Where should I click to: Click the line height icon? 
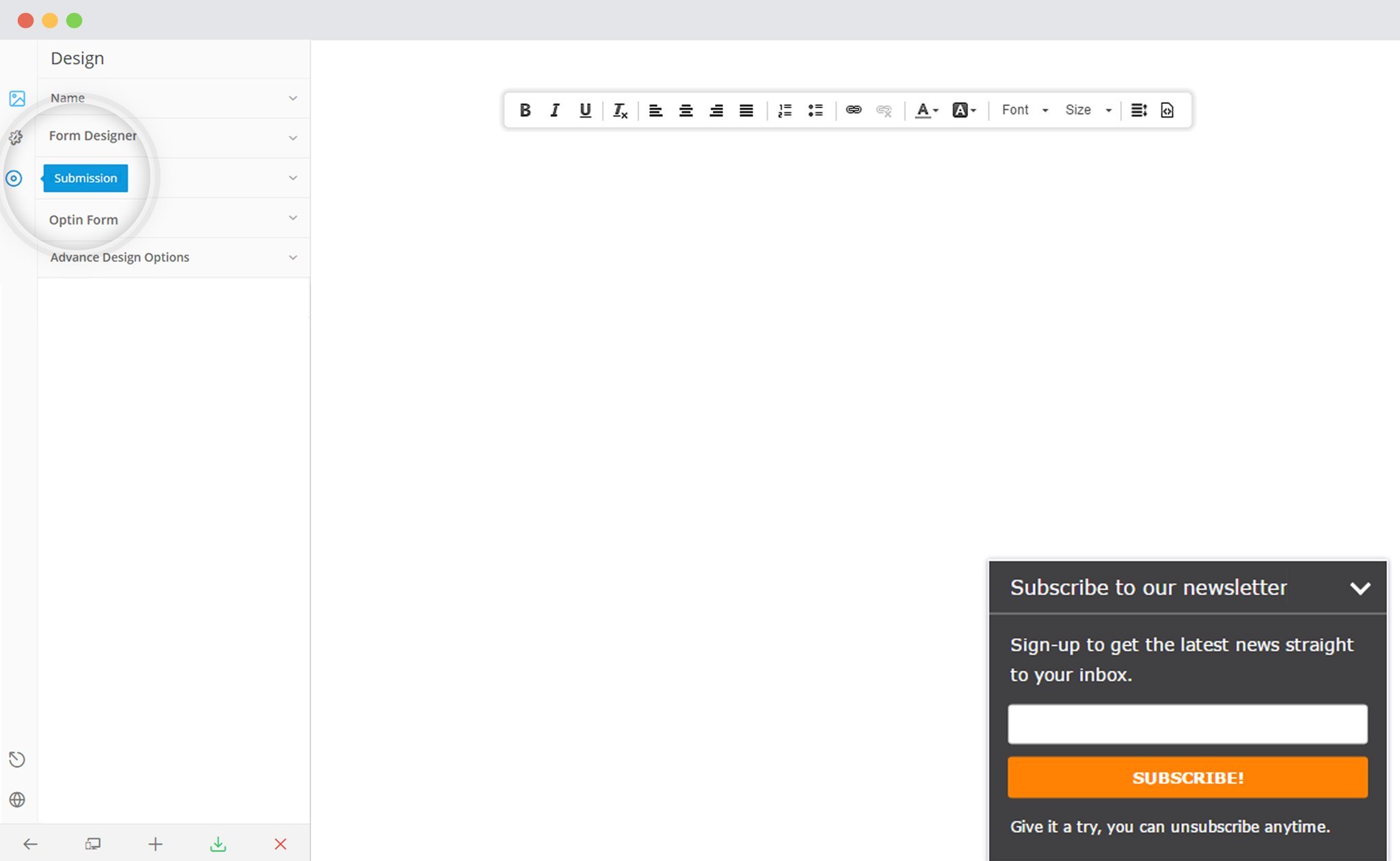1138,110
